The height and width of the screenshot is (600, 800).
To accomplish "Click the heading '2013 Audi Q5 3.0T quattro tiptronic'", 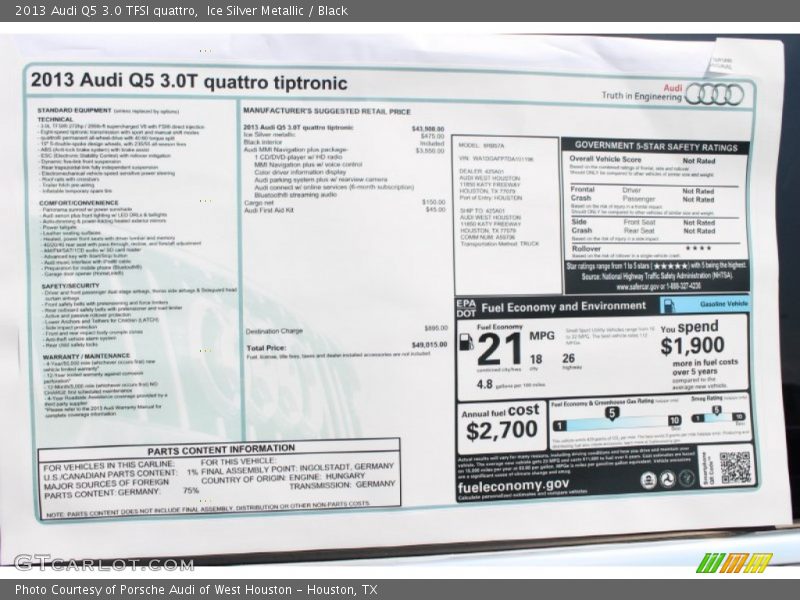I will (x=189, y=81).
